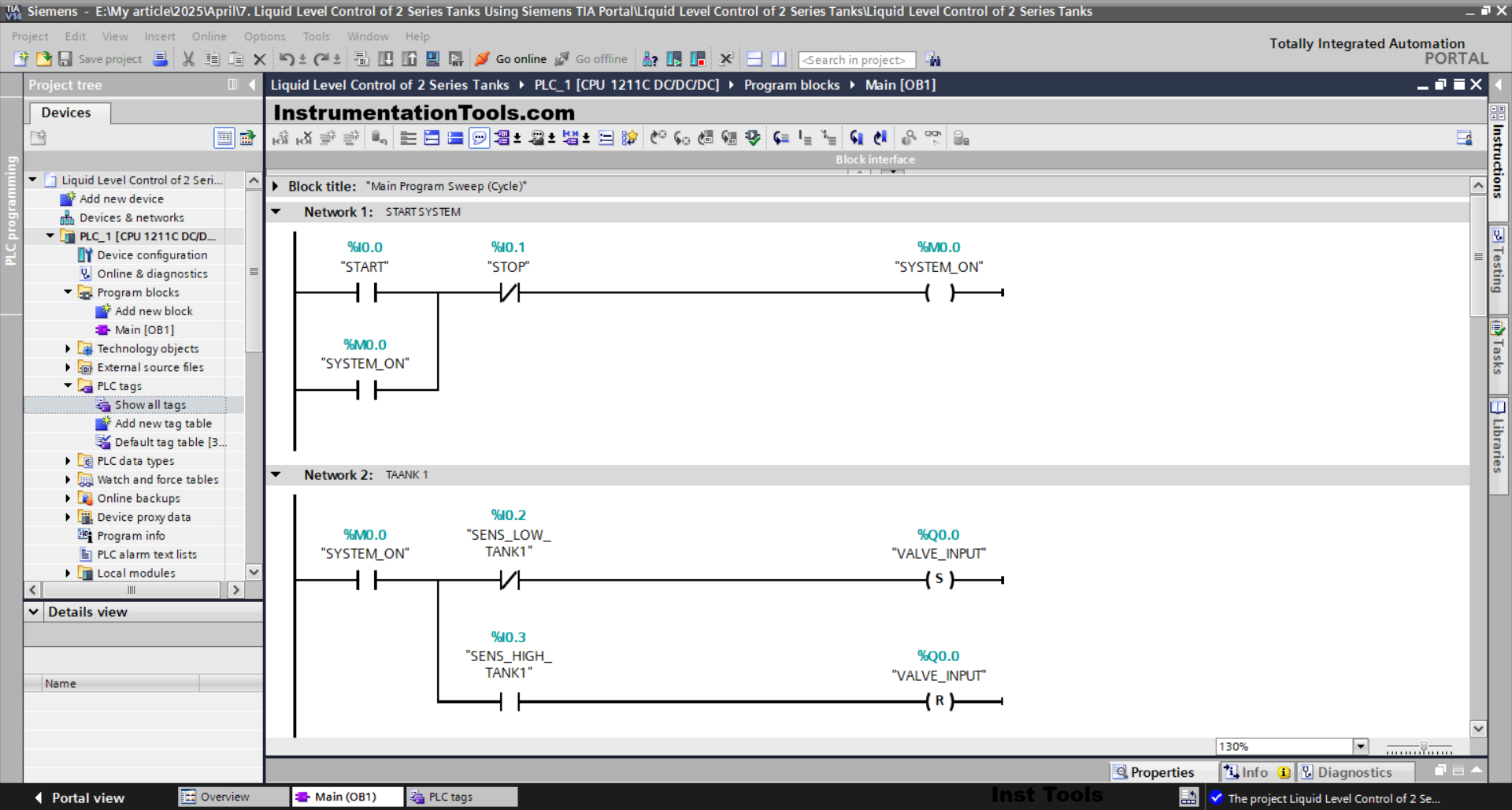Toggle the split editor space vertically icon
This screenshot has height=810, width=1512.
(x=778, y=58)
